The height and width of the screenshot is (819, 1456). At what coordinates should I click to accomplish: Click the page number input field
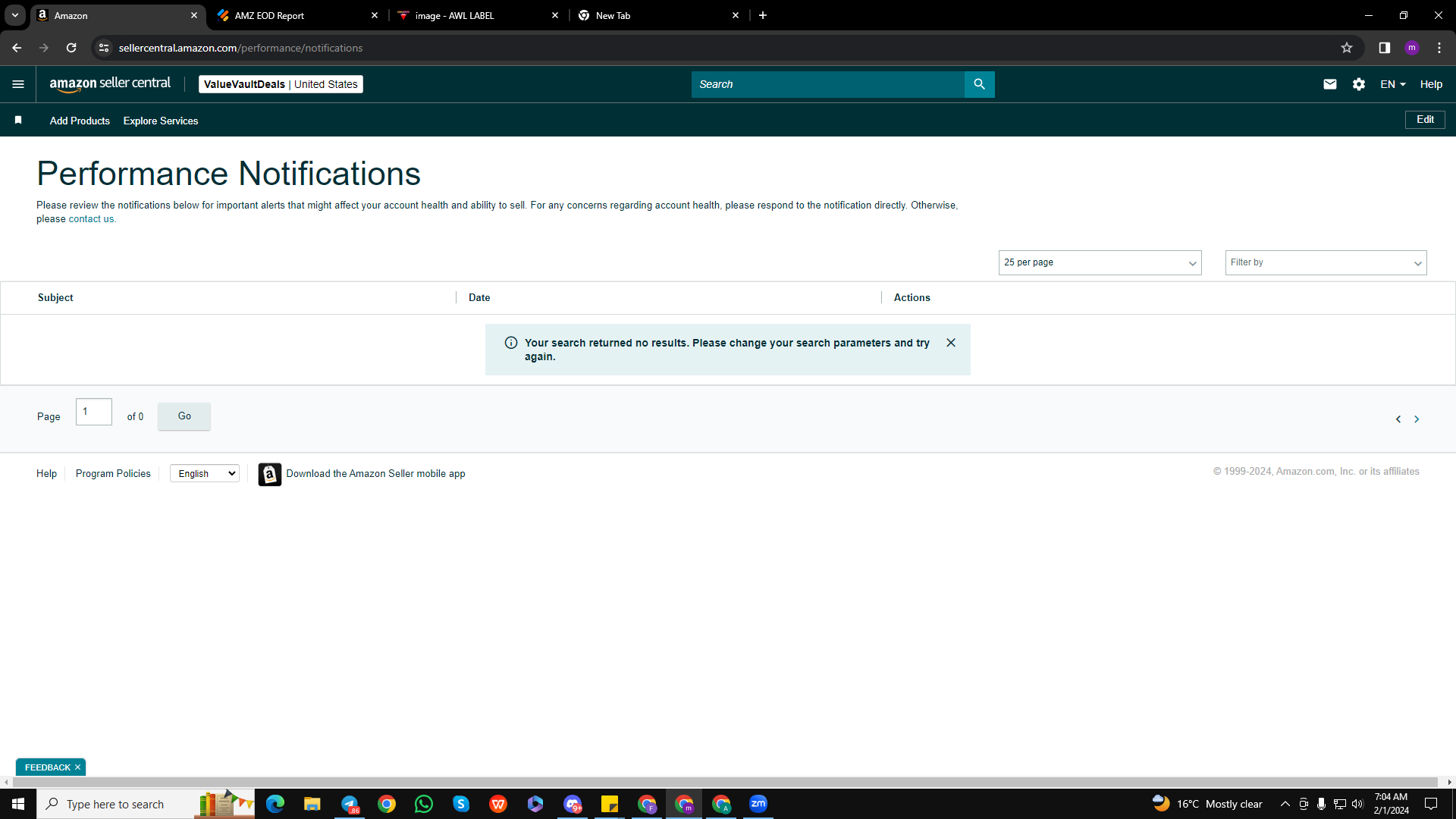click(x=94, y=412)
